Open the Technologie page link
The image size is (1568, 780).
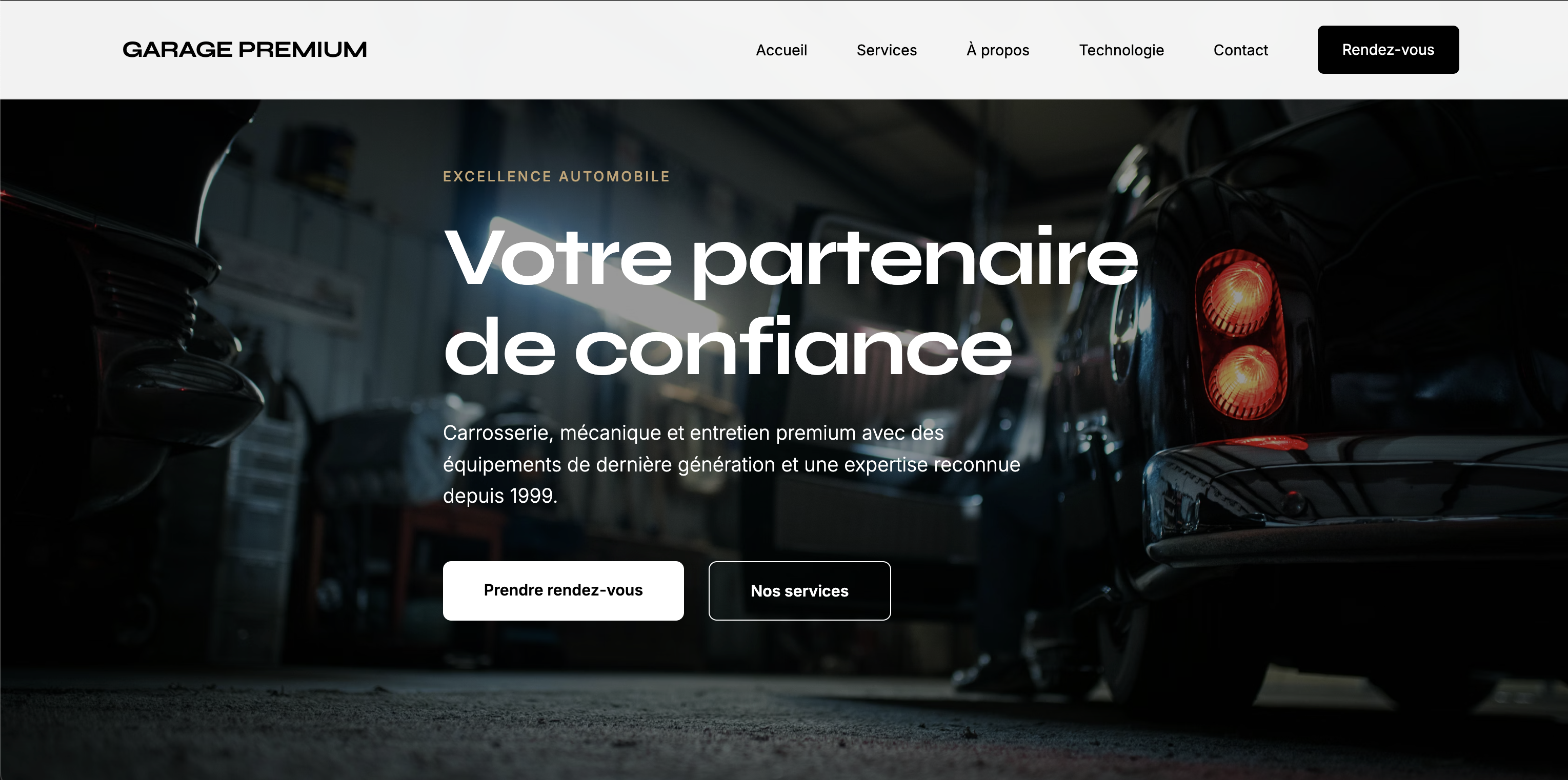coord(1121,50)
